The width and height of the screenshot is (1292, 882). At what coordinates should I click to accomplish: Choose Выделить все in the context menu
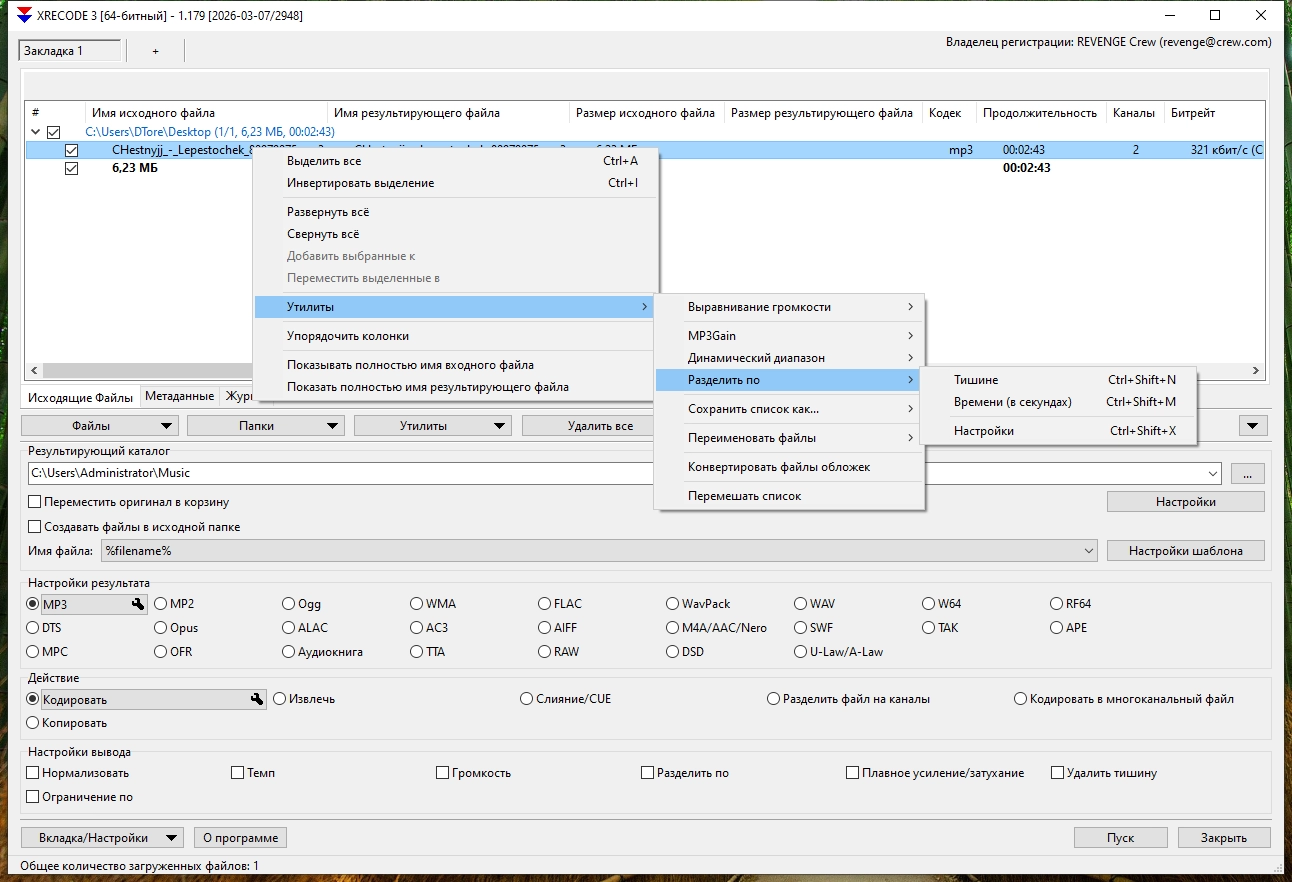click(456, 161)
